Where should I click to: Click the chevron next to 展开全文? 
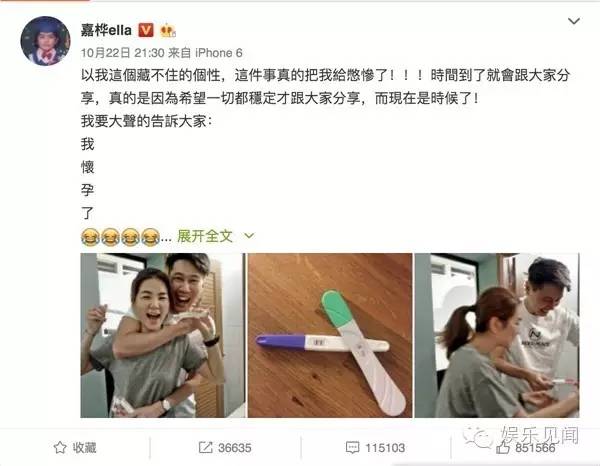tap(249, 236)
